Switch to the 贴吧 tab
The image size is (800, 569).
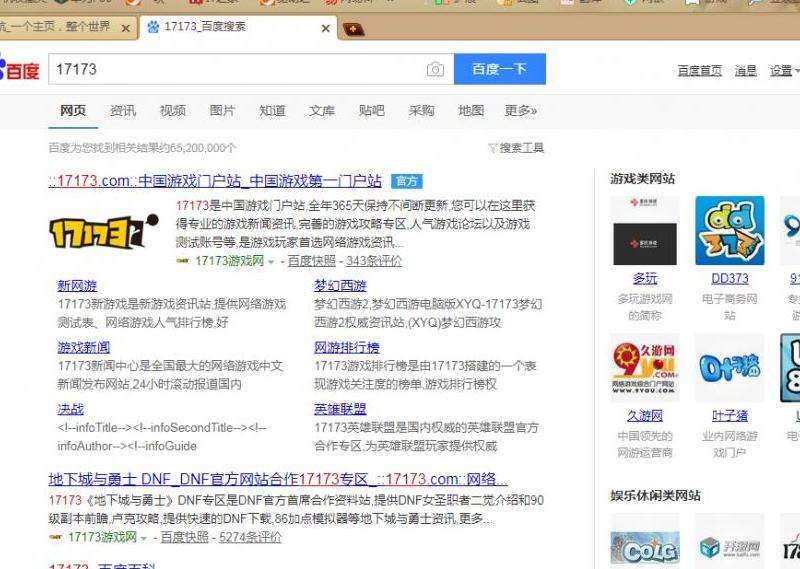[371, 110]
